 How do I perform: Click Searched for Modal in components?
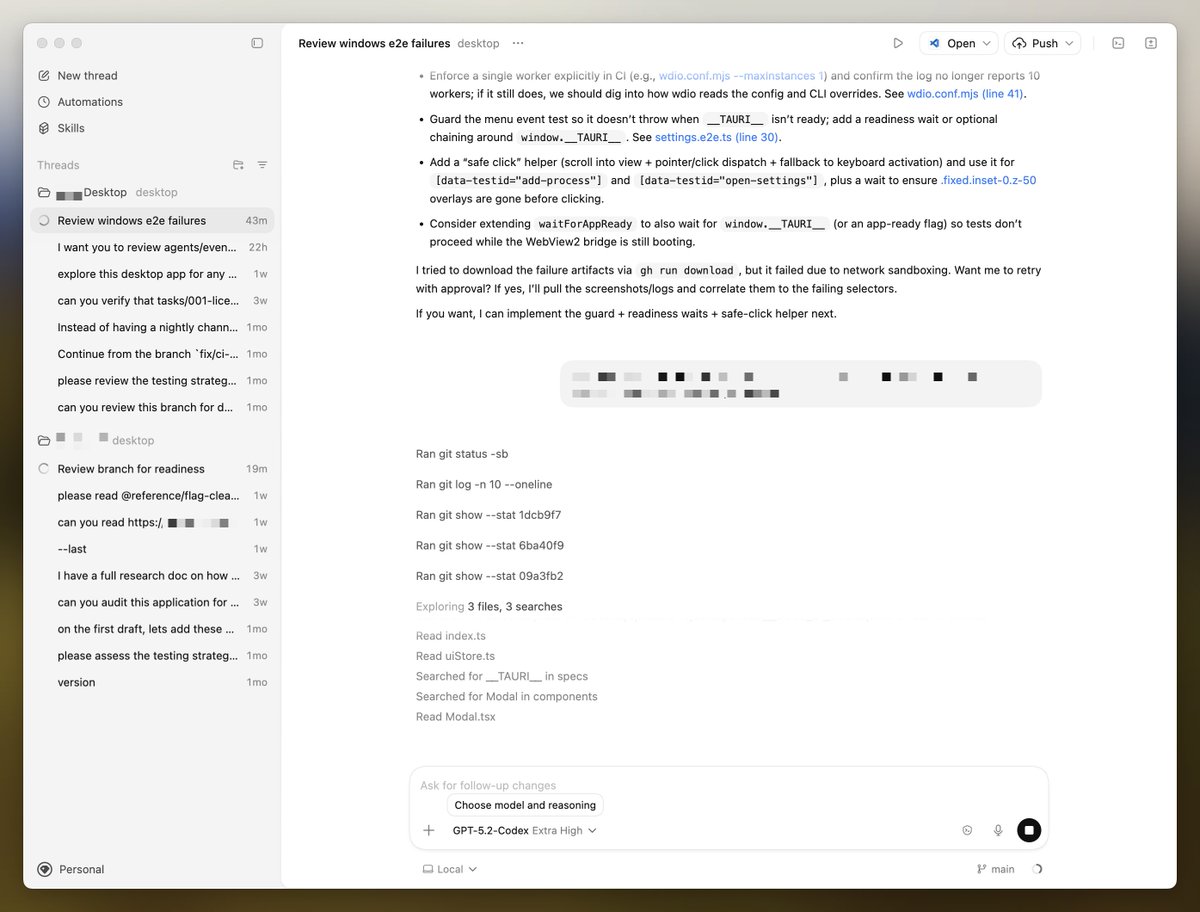(507, 696)
